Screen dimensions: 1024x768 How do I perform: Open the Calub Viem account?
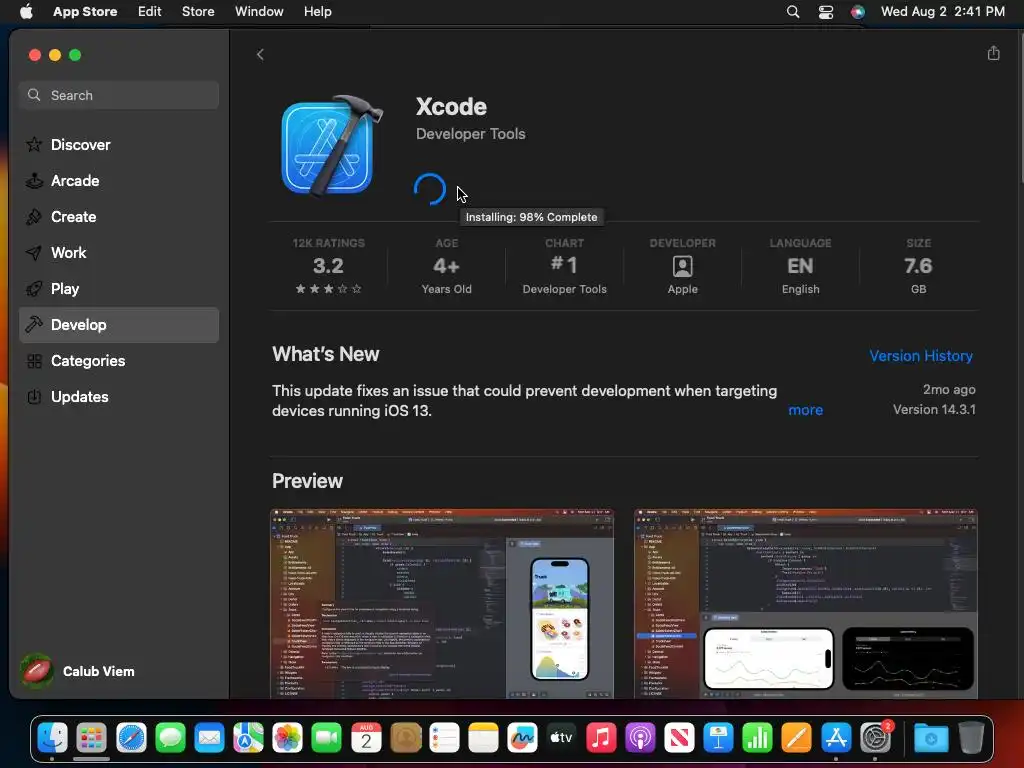pos(77,671)
